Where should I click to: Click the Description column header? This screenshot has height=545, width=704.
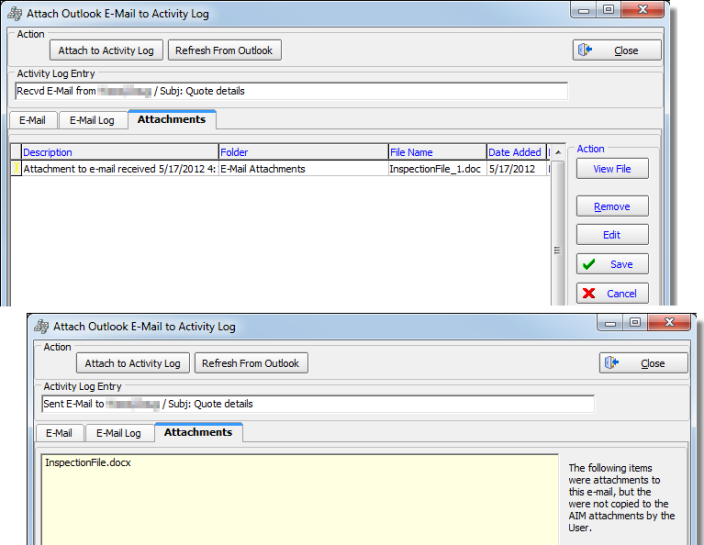coord(118,152)
